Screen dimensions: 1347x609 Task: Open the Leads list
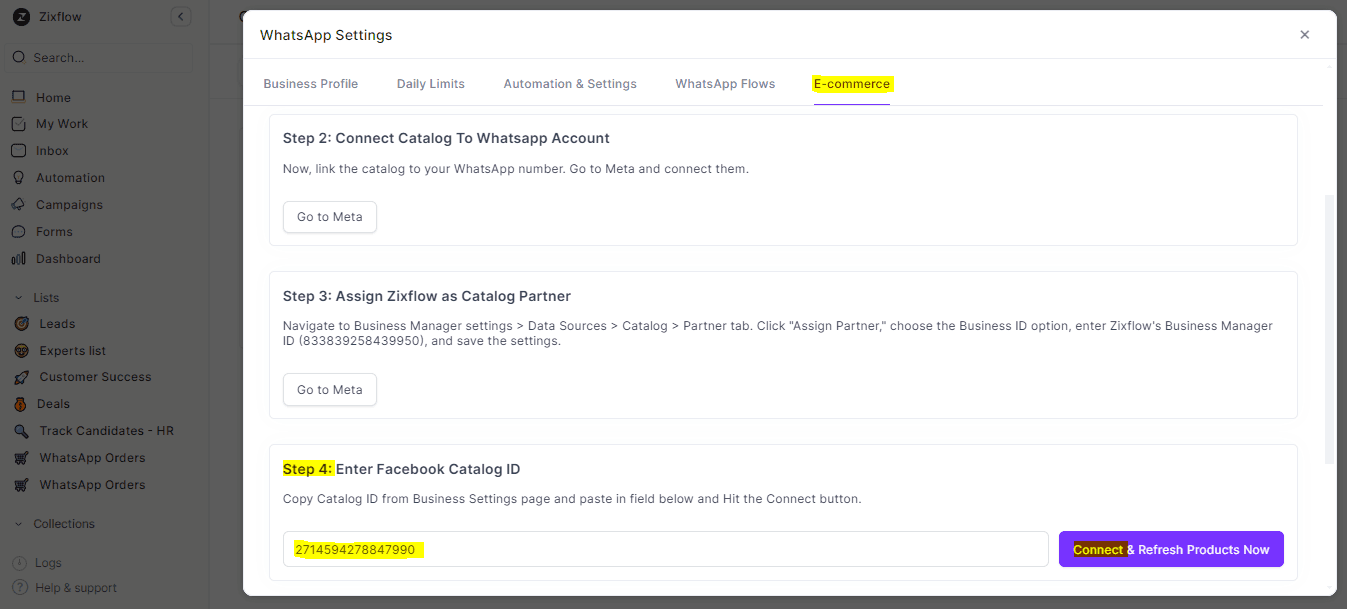[x=57, y=324]
